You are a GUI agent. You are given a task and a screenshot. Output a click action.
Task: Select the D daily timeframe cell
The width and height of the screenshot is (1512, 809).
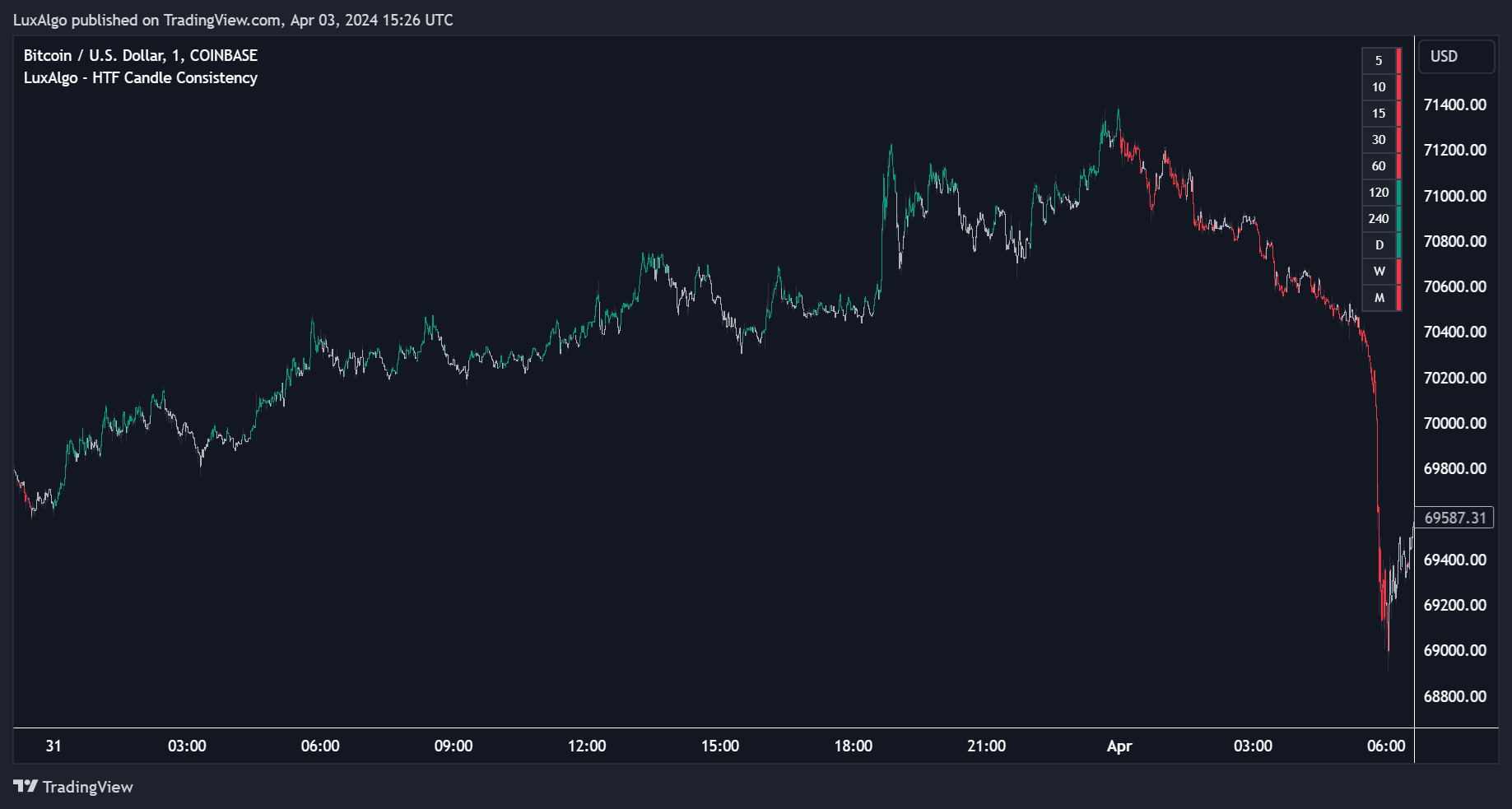coord(1379,245)
